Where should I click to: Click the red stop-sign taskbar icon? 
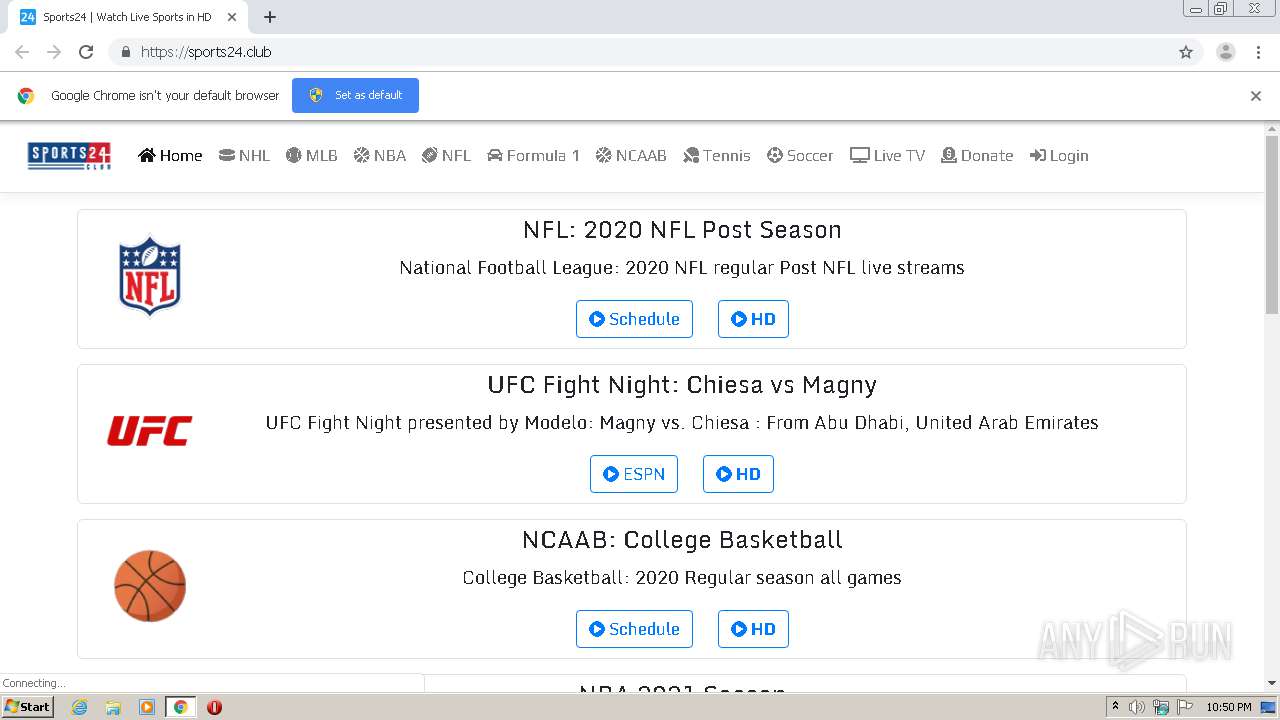(214, 707)
